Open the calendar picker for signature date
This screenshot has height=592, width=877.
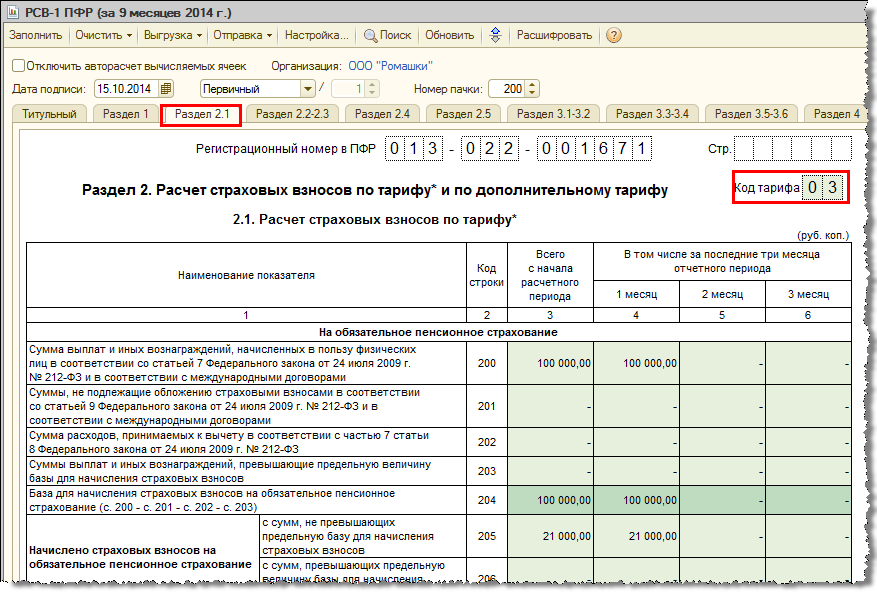[166, 88]
